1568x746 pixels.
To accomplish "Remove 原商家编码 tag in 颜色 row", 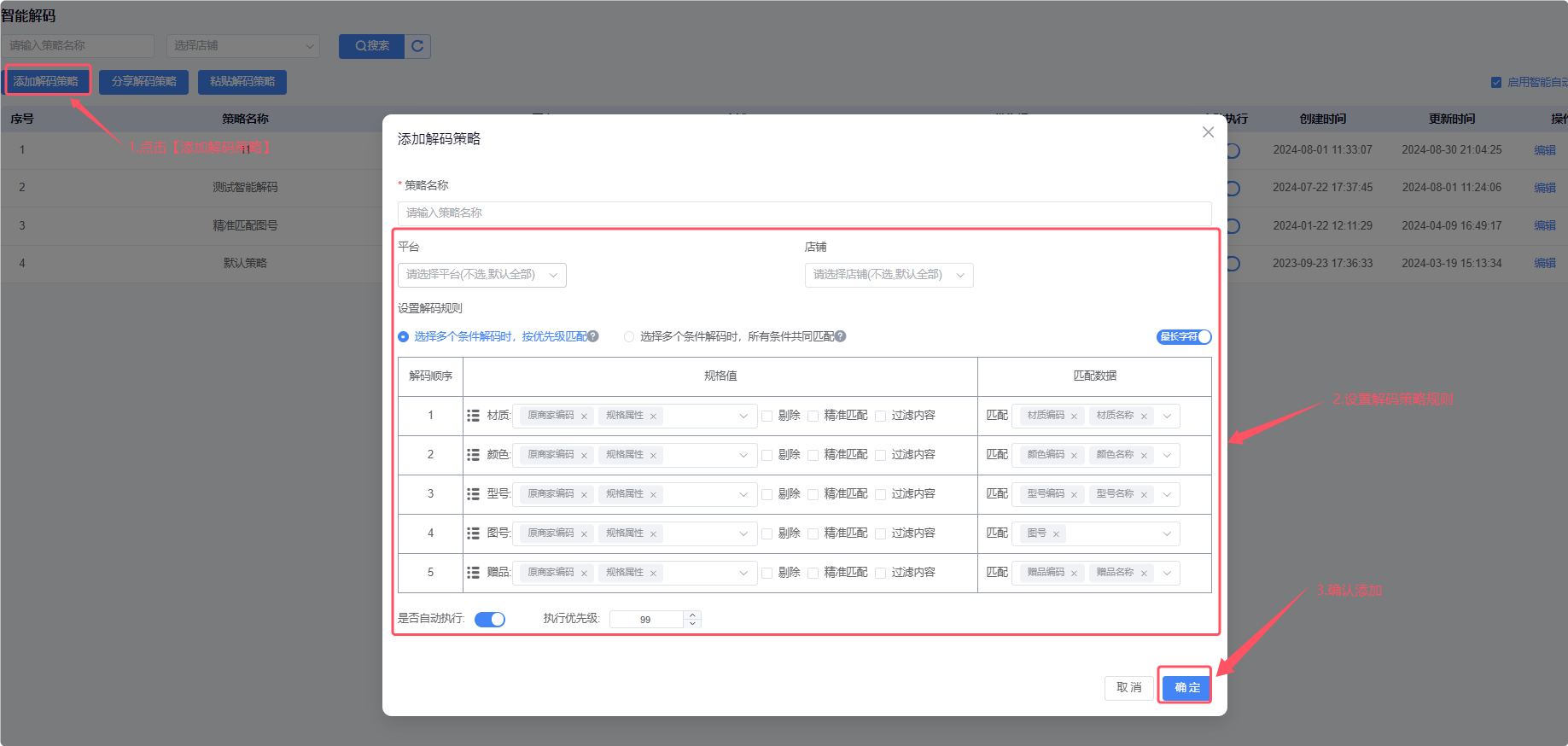I will pos(584,456).
